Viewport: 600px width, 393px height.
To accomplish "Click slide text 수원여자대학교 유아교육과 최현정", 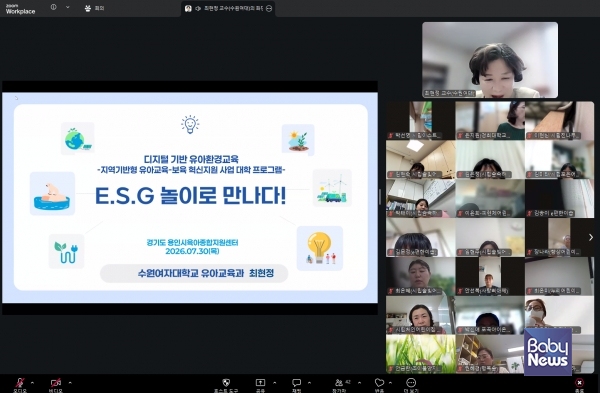I will pos(206,273).
